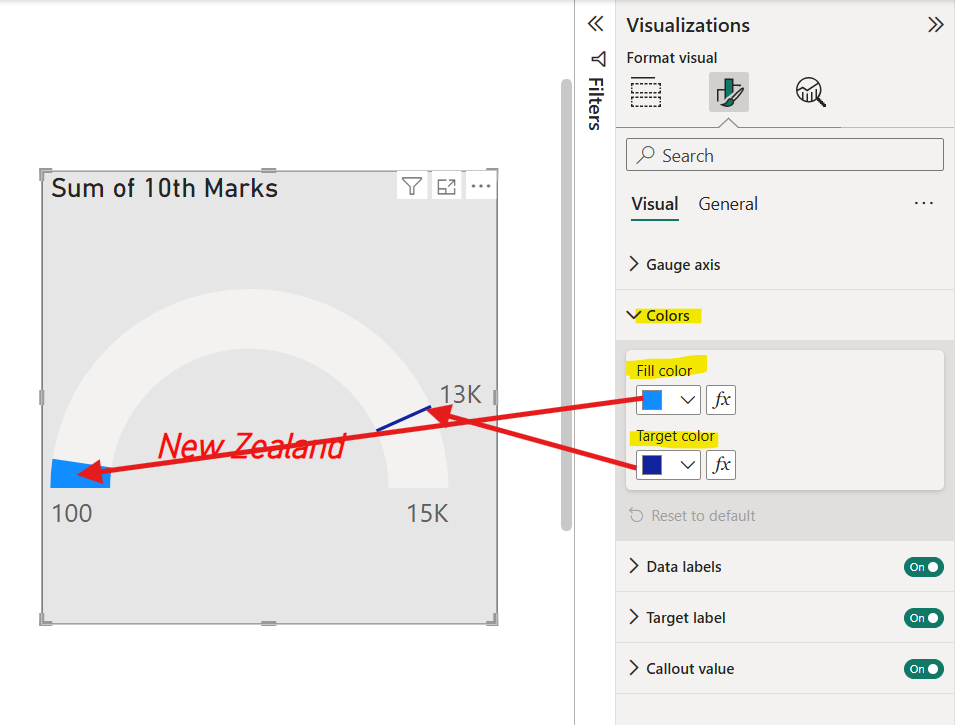
Task: Open the Format visual paintbrush pane
Action: click(x=728, y=92)
